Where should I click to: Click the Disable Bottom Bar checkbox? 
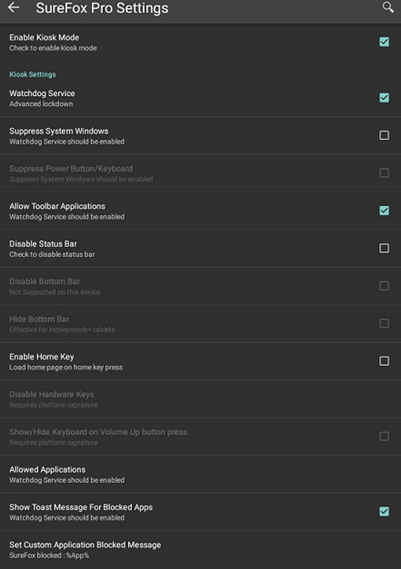pyautogui.click(x=384, y=286)
